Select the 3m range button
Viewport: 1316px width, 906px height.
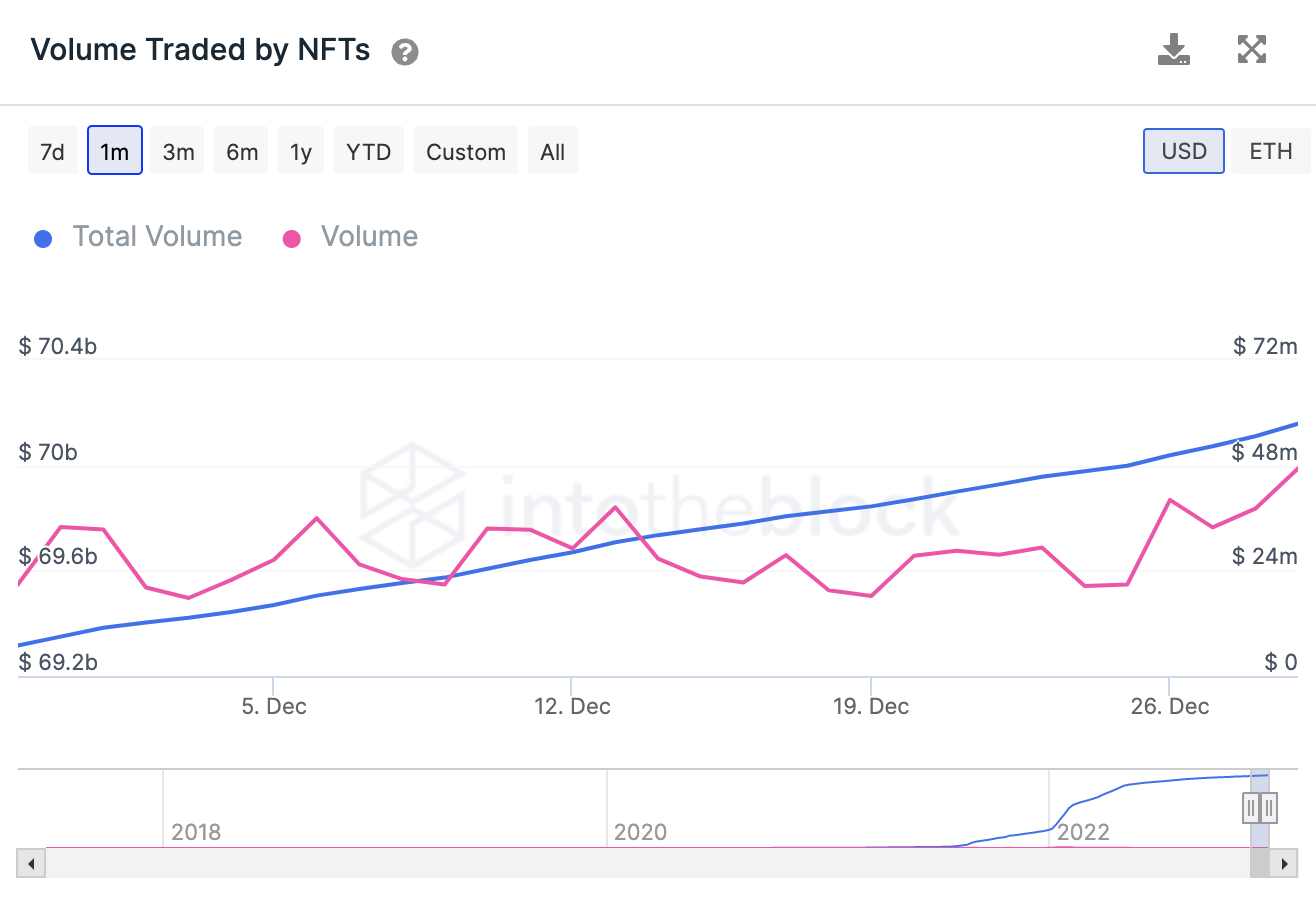pyautogui.click(x=177, y=150)
